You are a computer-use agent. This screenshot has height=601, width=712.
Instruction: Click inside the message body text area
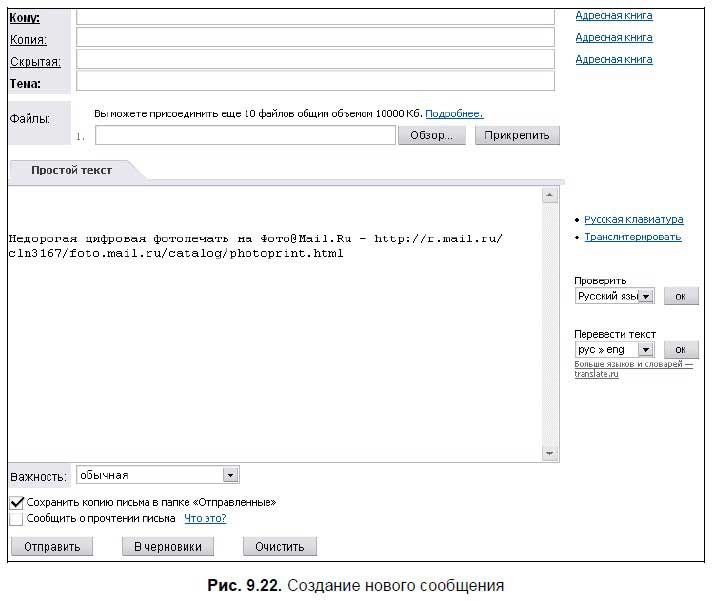point(275,324)
